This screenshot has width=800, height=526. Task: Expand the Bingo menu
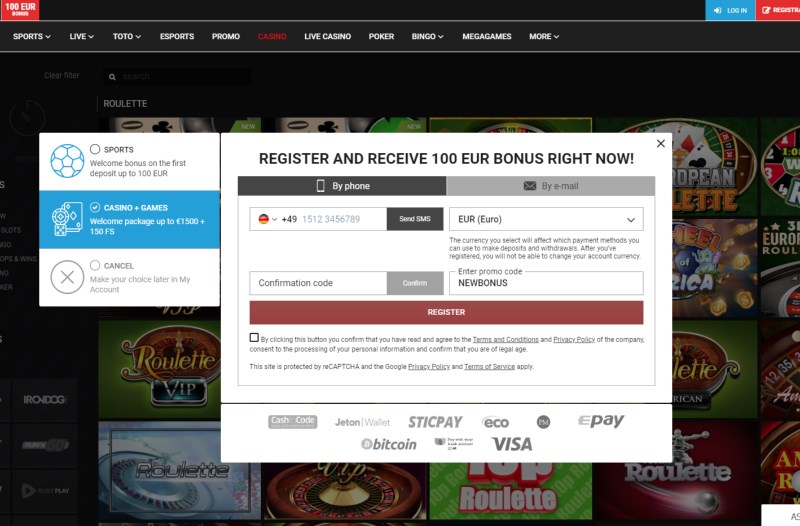(x=428, y=36)
